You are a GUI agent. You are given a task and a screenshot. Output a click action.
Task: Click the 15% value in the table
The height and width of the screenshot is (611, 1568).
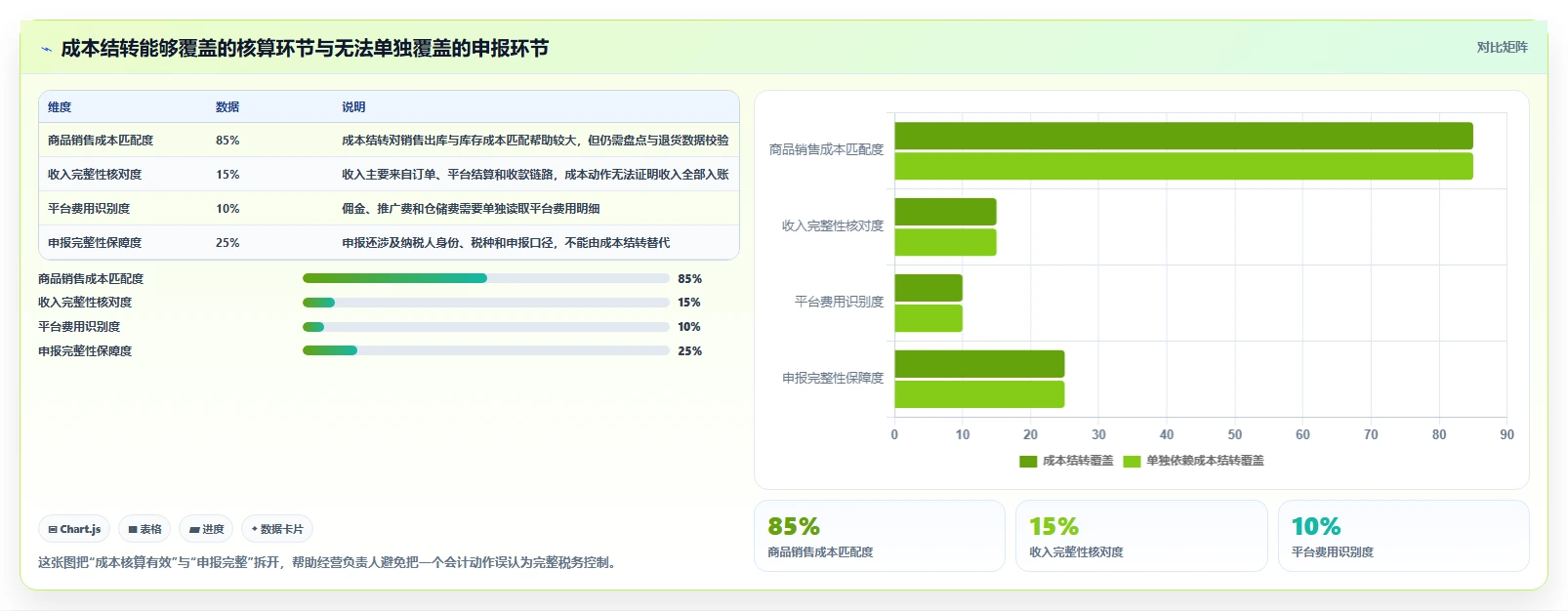tap(227, 175)
